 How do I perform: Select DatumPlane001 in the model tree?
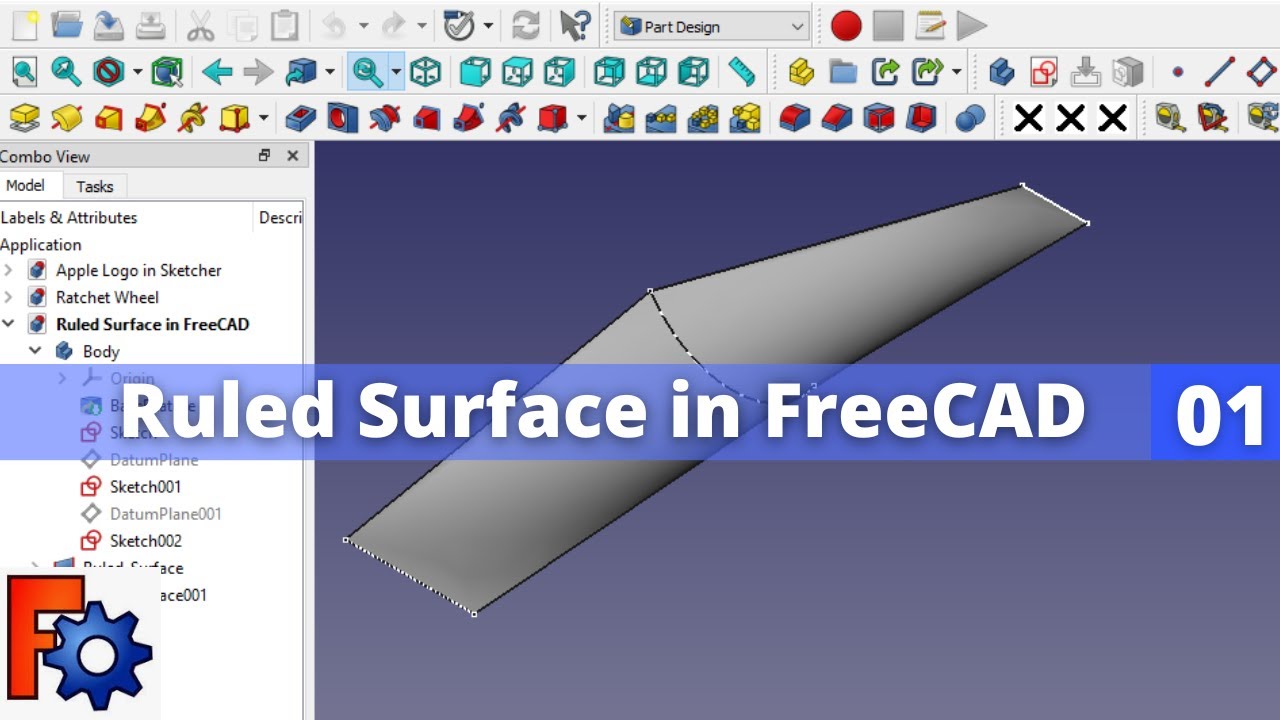(166, 514)
